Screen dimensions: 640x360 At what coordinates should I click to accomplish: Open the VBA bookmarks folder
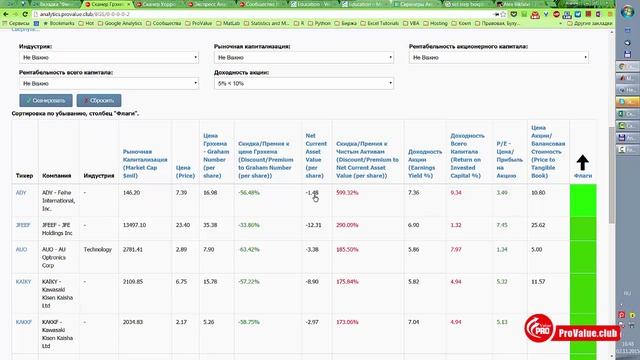click(411, 23)
